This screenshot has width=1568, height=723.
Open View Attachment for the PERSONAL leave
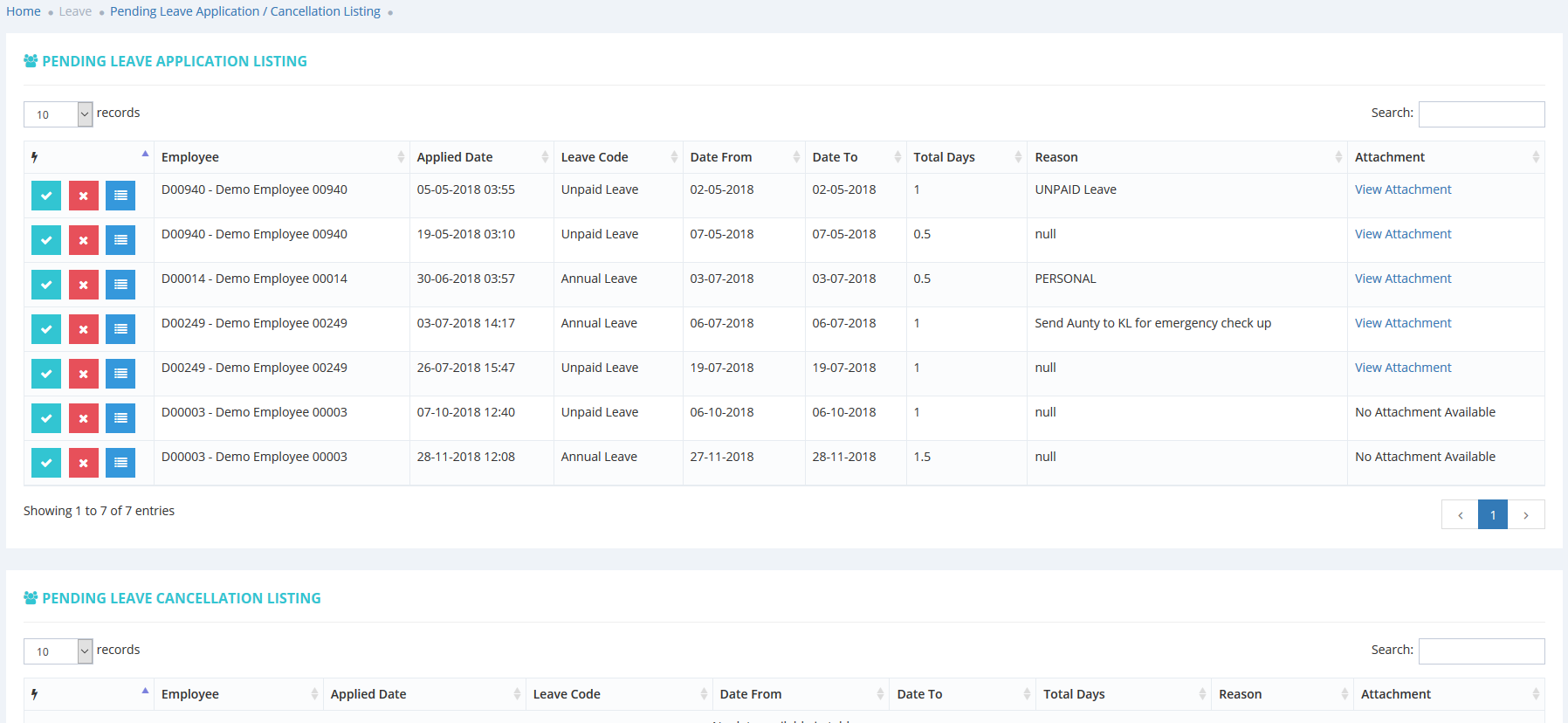1402,279
